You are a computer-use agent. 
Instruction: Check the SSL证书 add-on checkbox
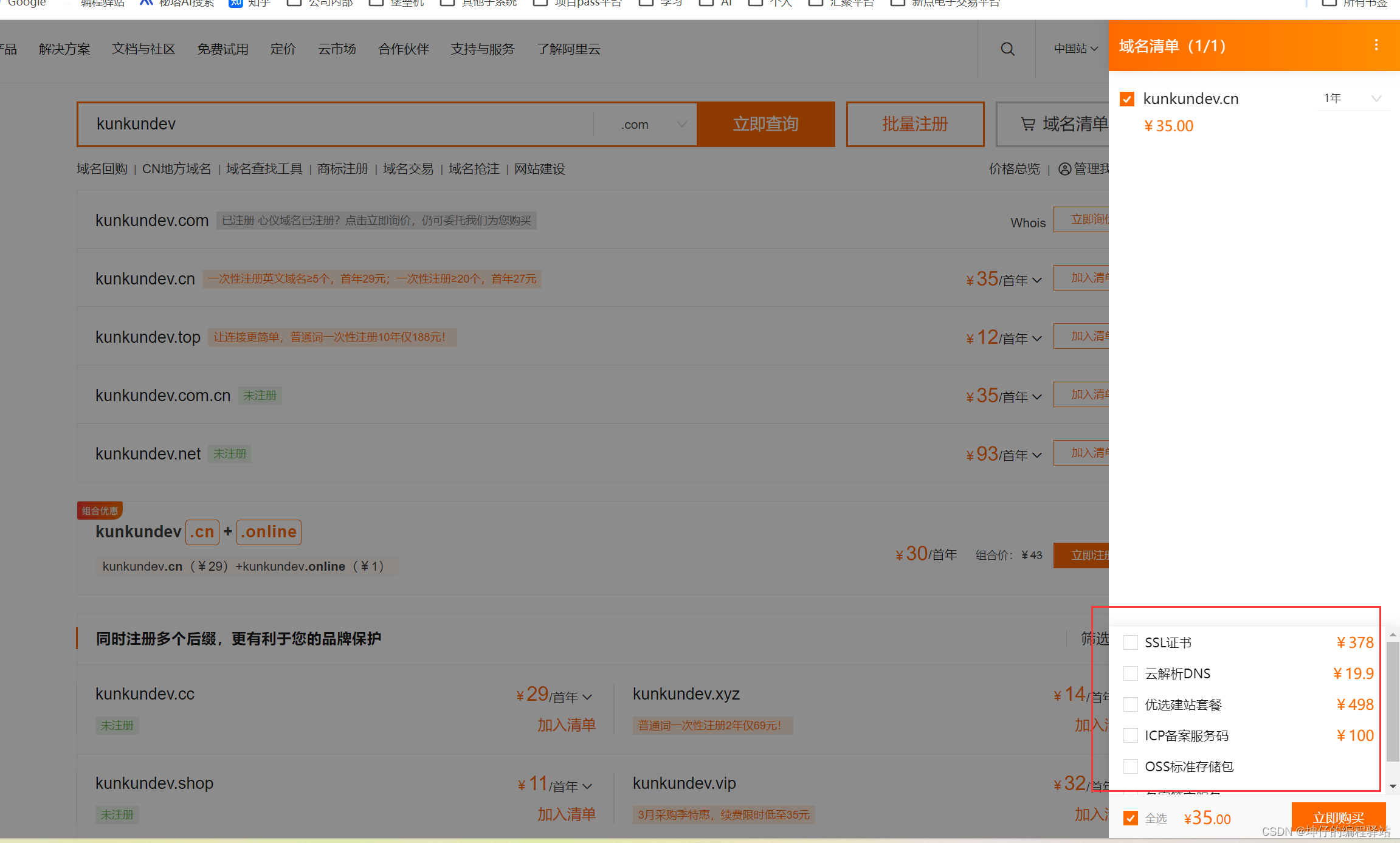[x=1131, y=642]
